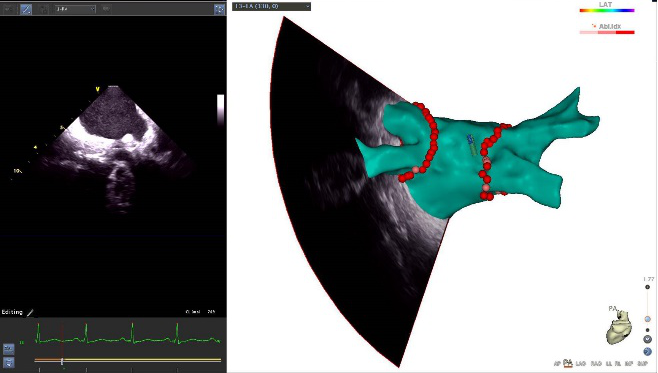Click the blue help button near zoom slider
This screenshot has width=658, height=373.
point(647,352)
